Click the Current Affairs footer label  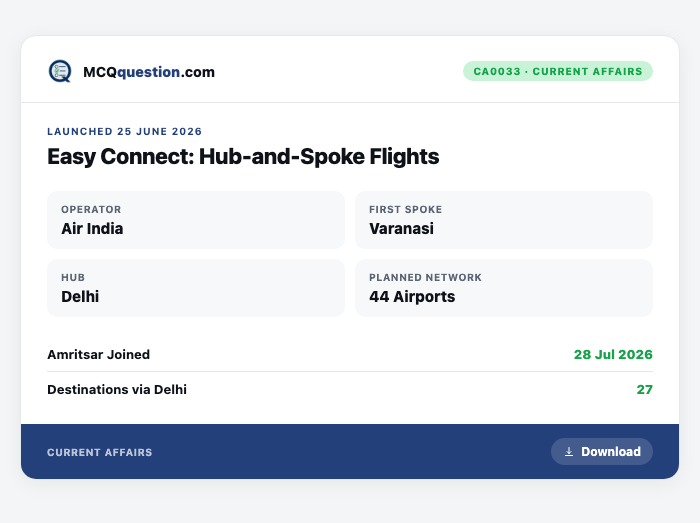tap(100, 452)
